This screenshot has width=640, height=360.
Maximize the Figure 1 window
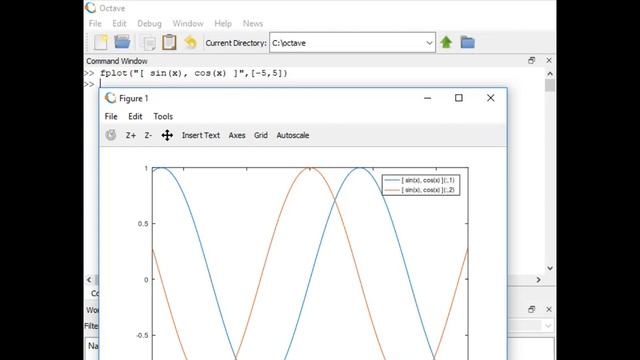tap(459, 98)
